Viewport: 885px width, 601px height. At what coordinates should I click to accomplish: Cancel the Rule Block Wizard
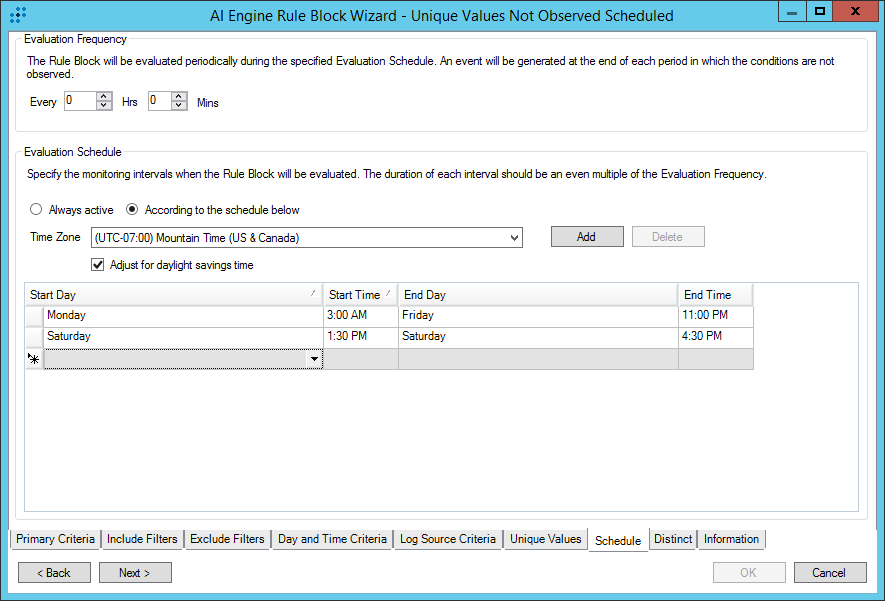click(x=829, y=573)
